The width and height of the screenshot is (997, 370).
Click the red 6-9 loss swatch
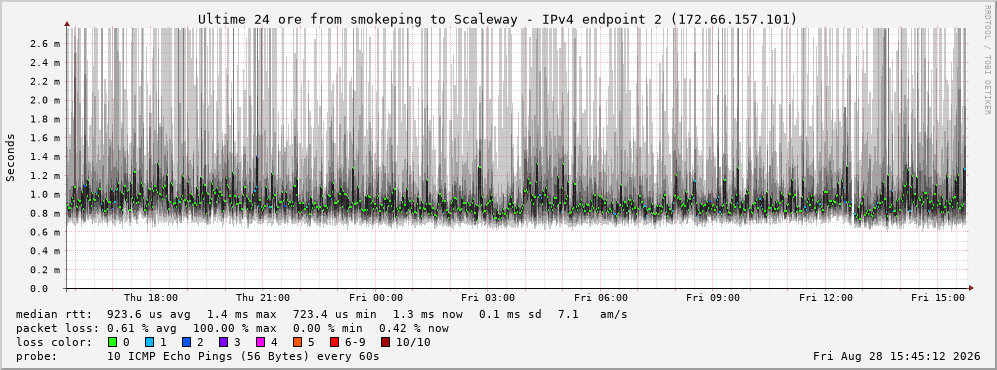pos(334,342)
